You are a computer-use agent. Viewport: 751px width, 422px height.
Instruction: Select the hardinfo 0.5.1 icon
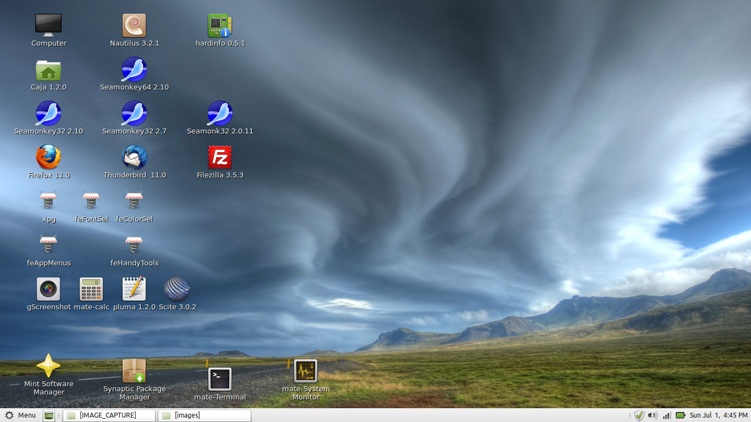click(220, 26)
